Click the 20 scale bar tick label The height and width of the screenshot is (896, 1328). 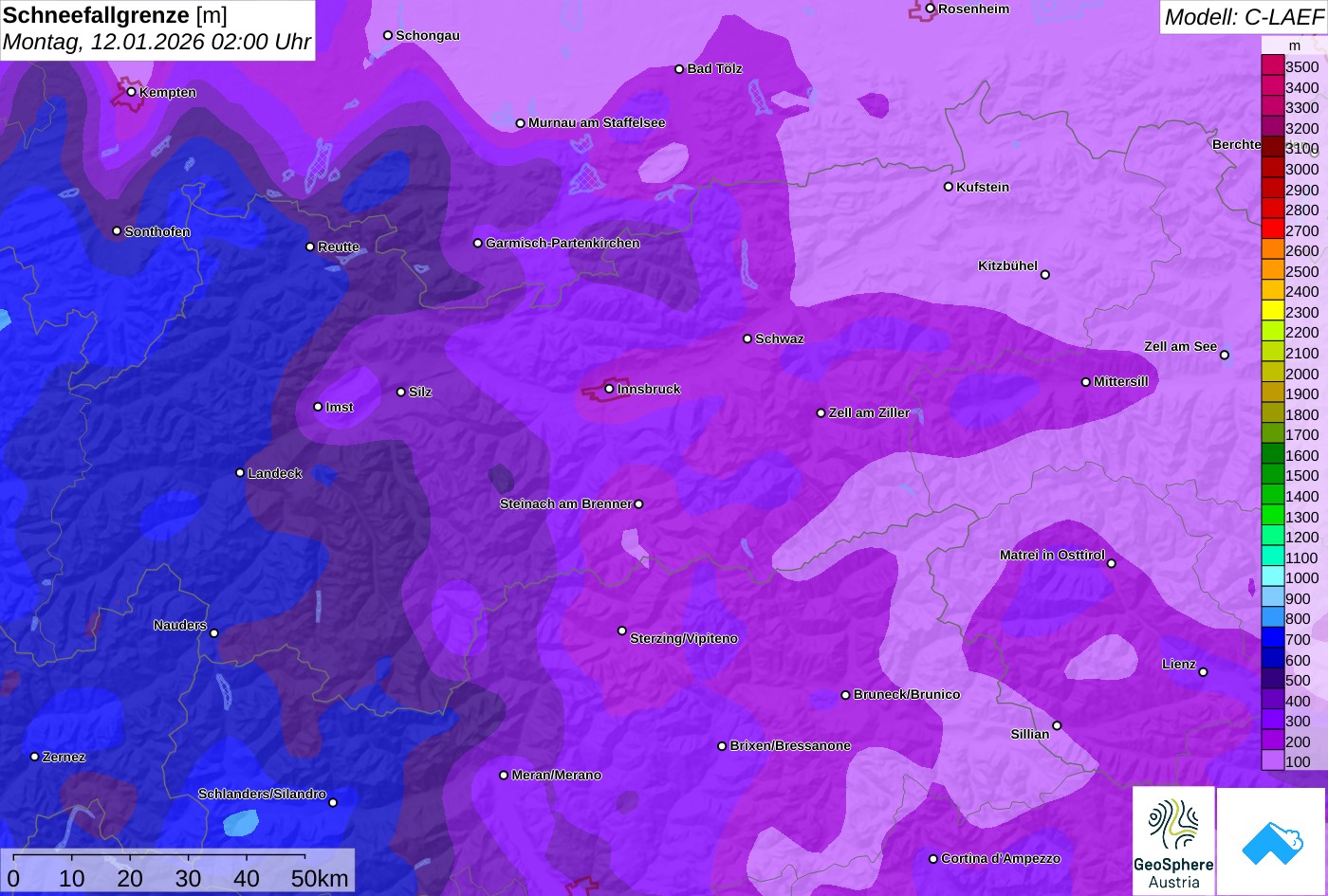tap(130, 879)
